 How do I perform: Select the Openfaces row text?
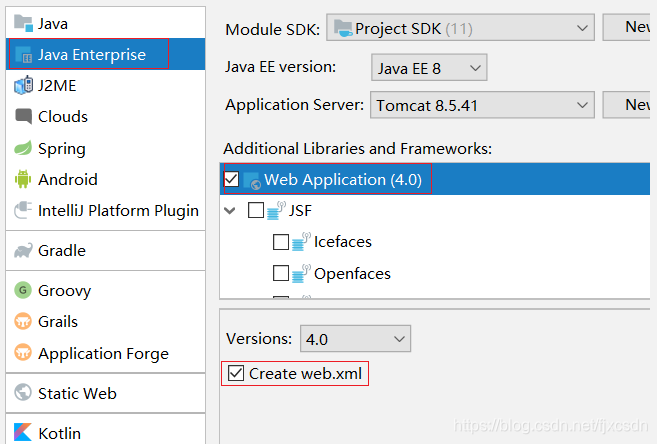(352, 274)
